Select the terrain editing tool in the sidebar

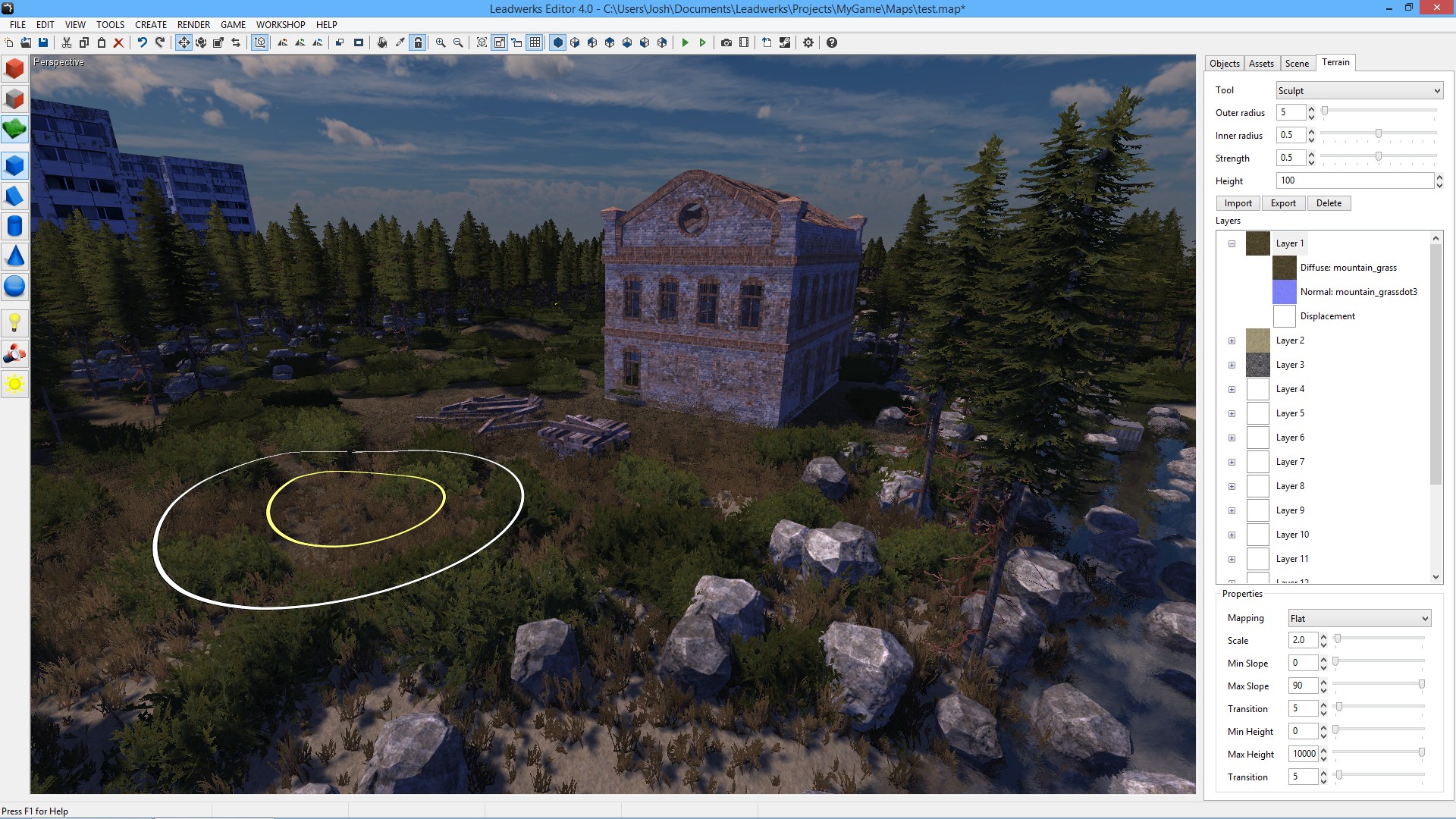(14, 129)
